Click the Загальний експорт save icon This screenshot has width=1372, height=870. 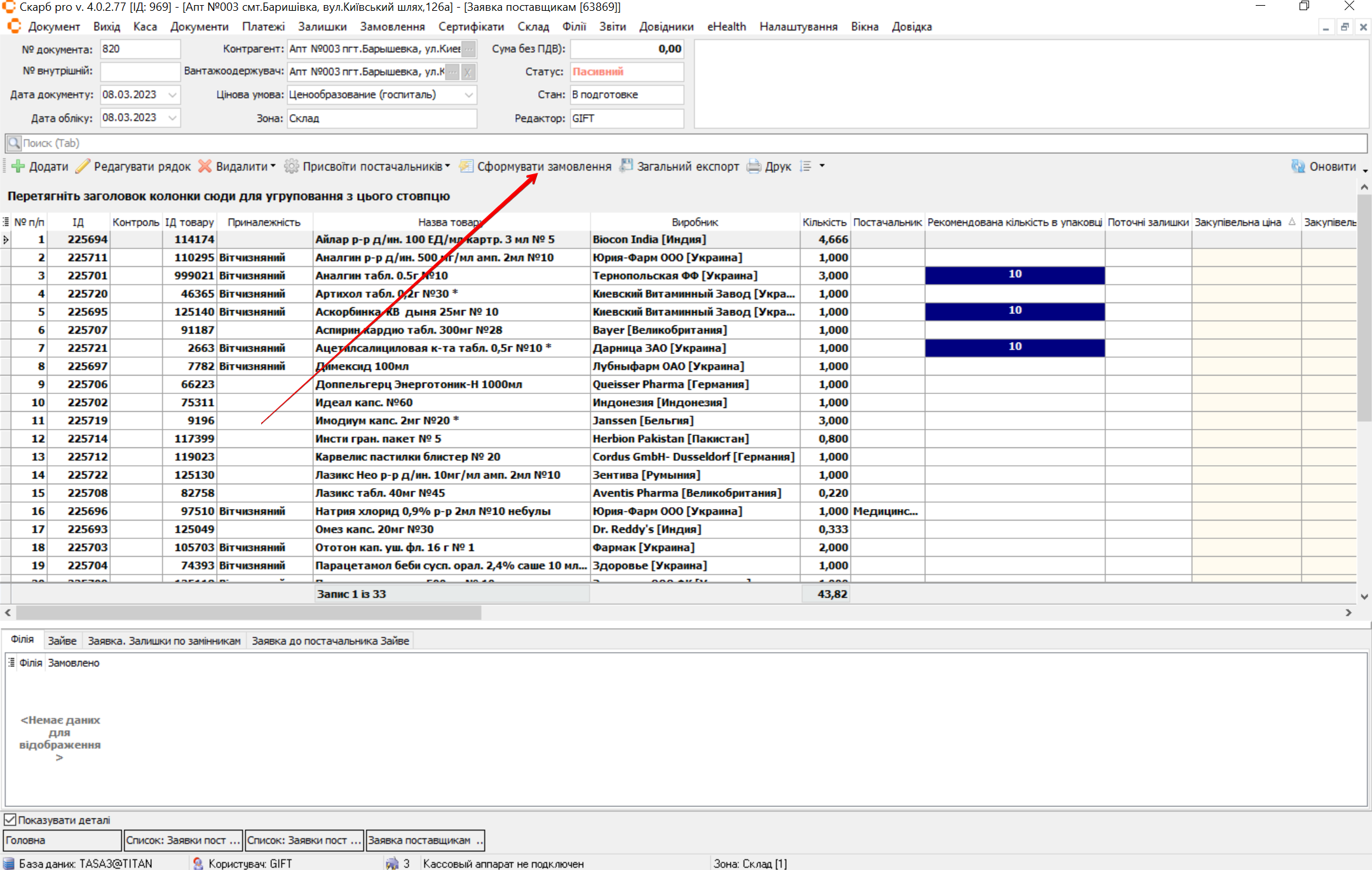[627, 166]
